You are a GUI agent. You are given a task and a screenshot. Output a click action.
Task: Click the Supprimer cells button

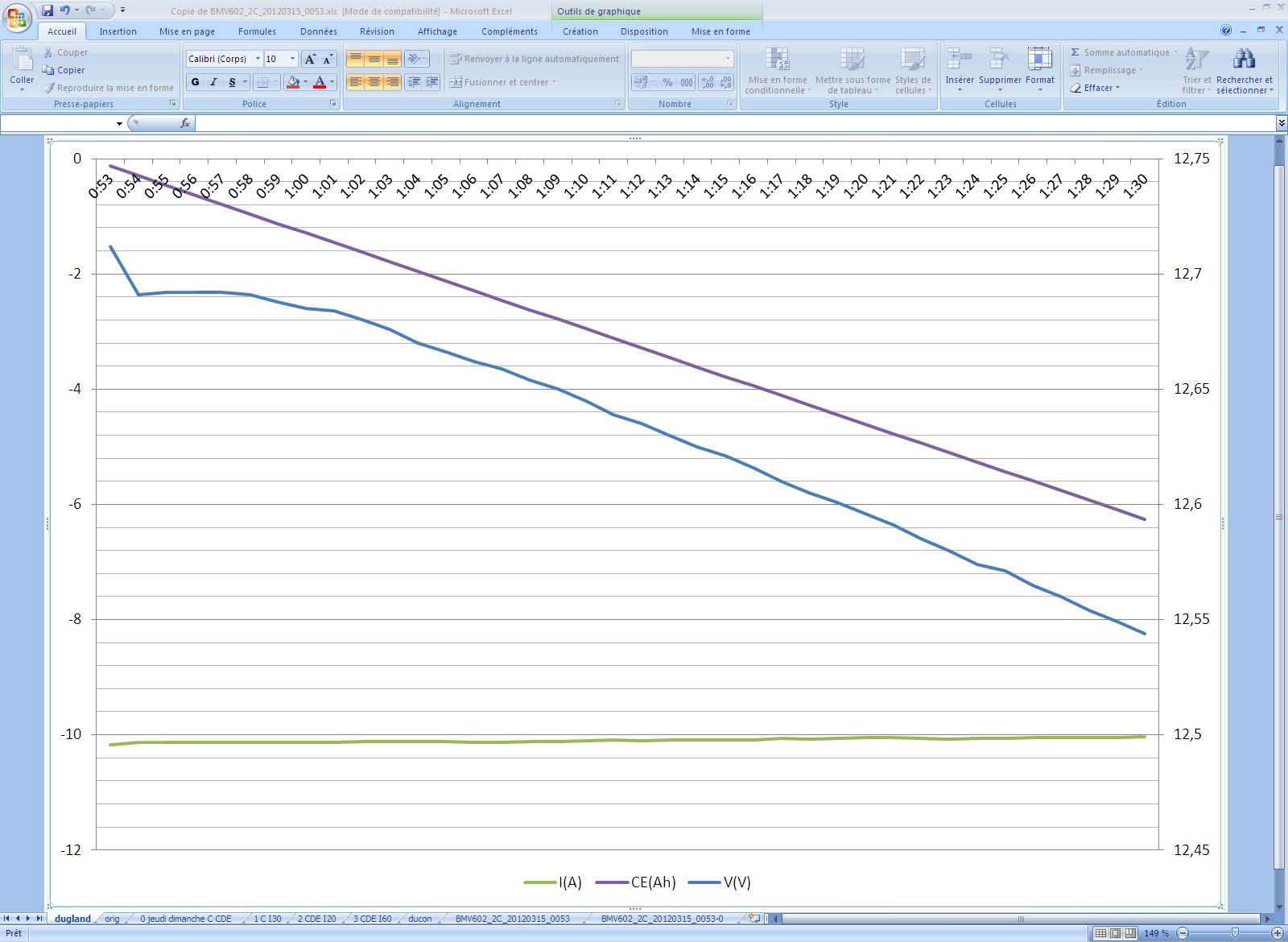[x=999, y=60]
